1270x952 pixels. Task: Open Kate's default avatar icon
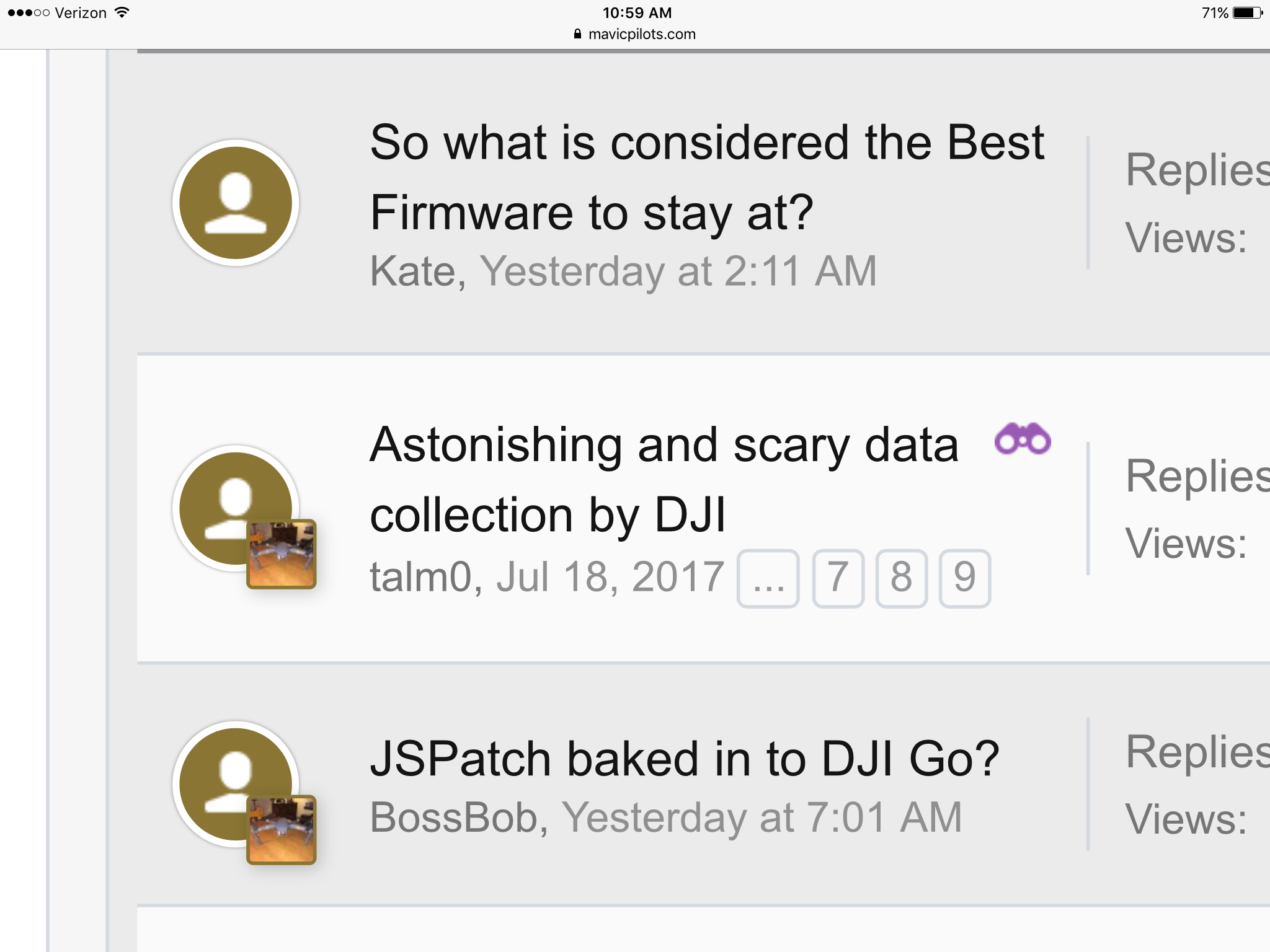click(236, 203)
